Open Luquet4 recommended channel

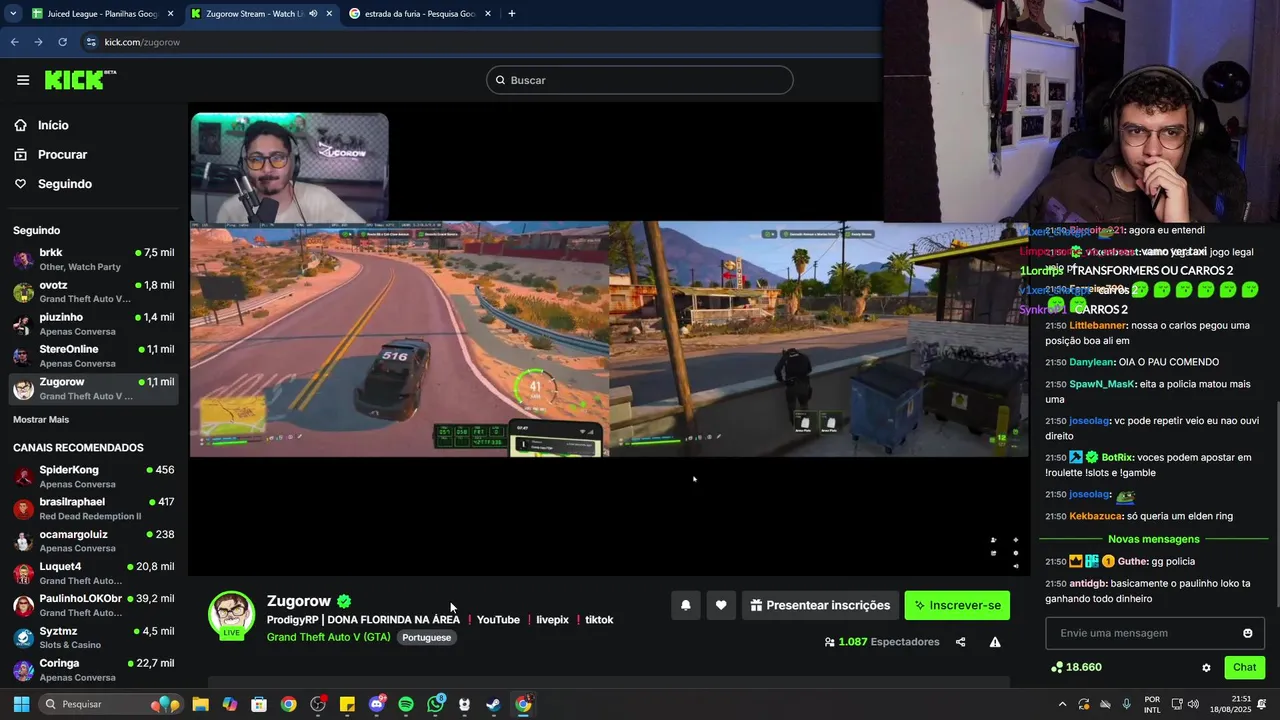[x=94, y=573]
